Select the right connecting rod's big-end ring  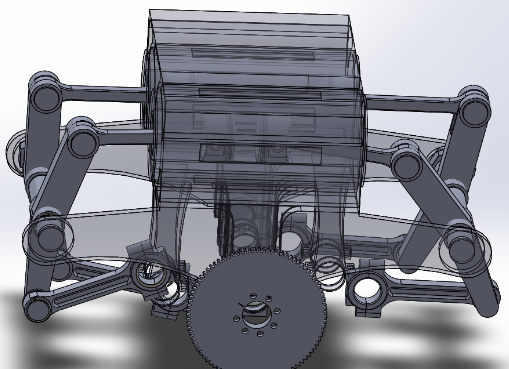coord(367,289)
